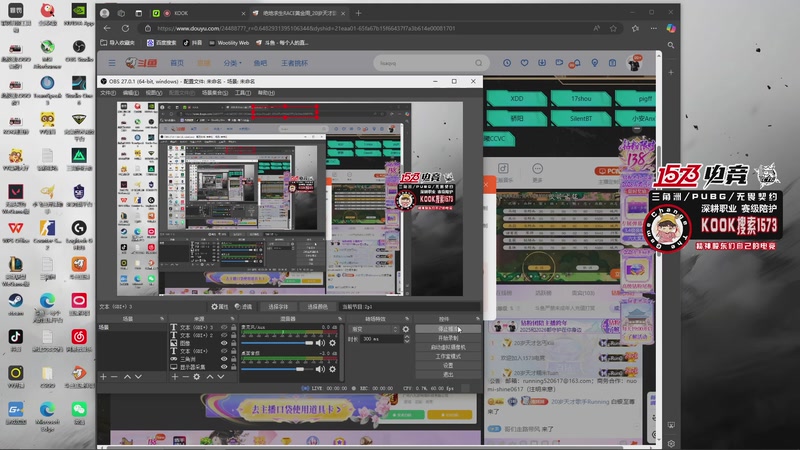Add a new source with the plus icon
This screenshot has height=450, width=800.
[175, 377]
